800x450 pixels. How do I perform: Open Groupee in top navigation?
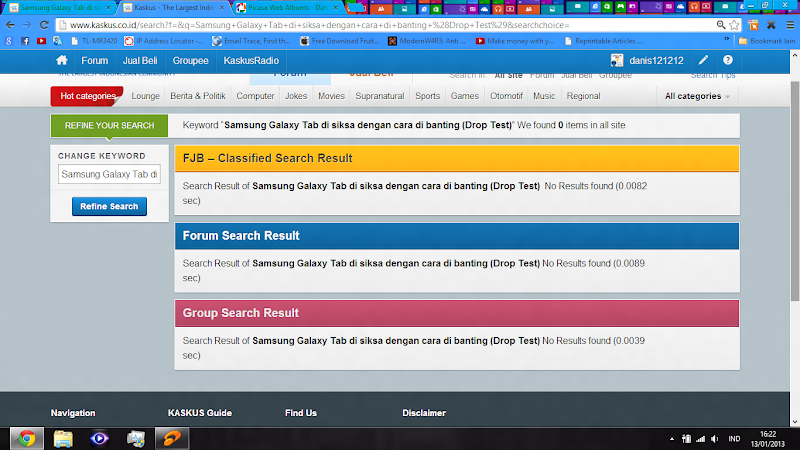[x=190, y=60]
